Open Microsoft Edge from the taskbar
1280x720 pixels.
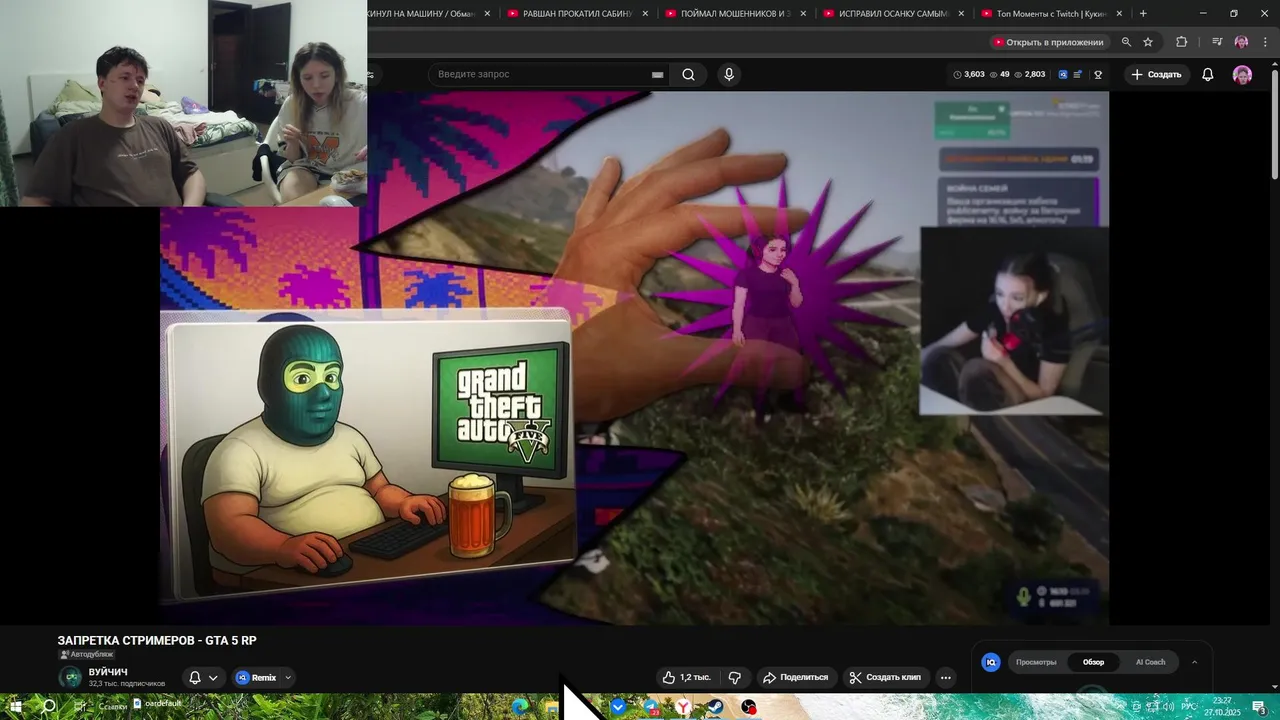tap(519, 707)
